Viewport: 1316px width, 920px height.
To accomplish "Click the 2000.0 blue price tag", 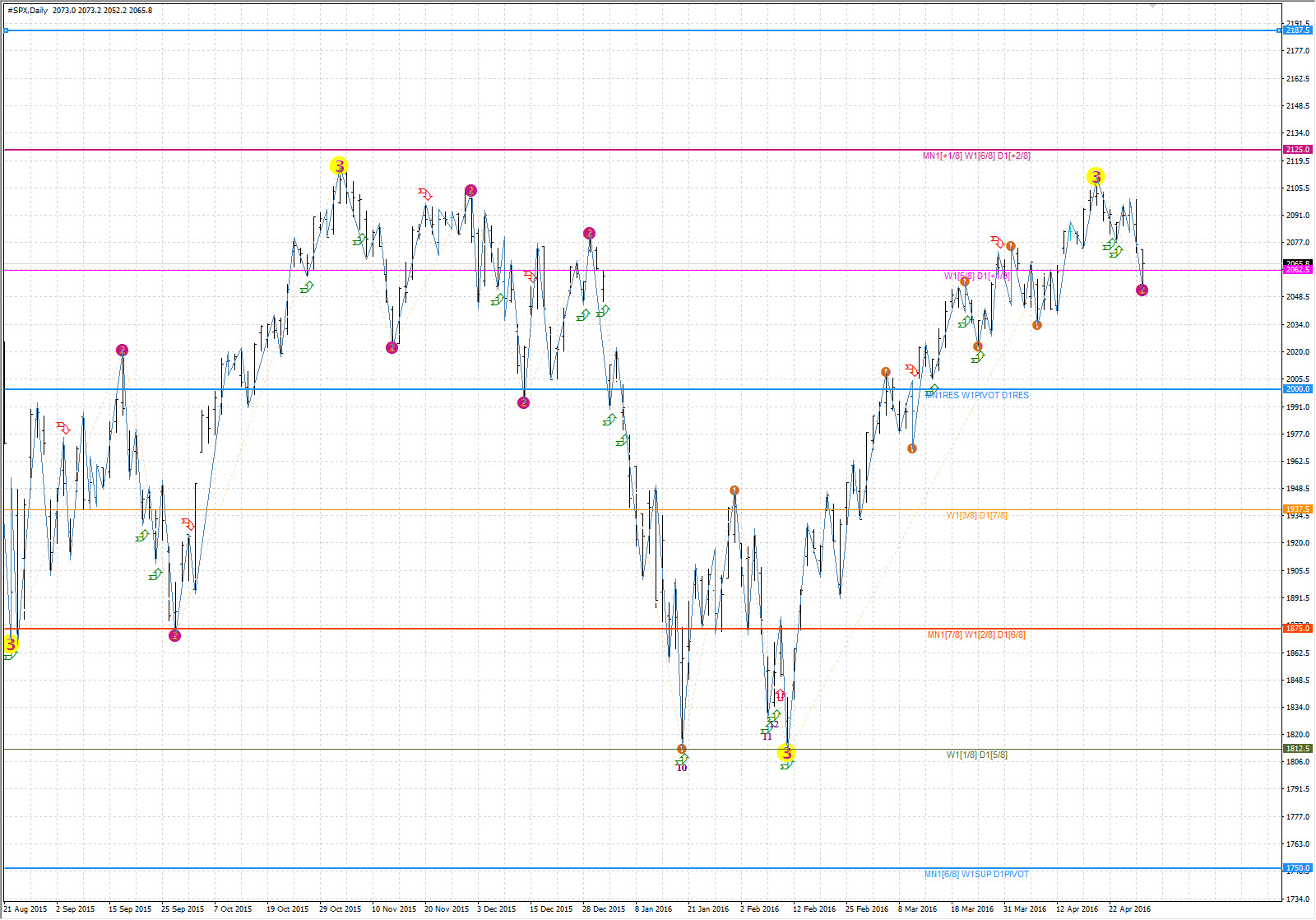I will point(1297,389).
